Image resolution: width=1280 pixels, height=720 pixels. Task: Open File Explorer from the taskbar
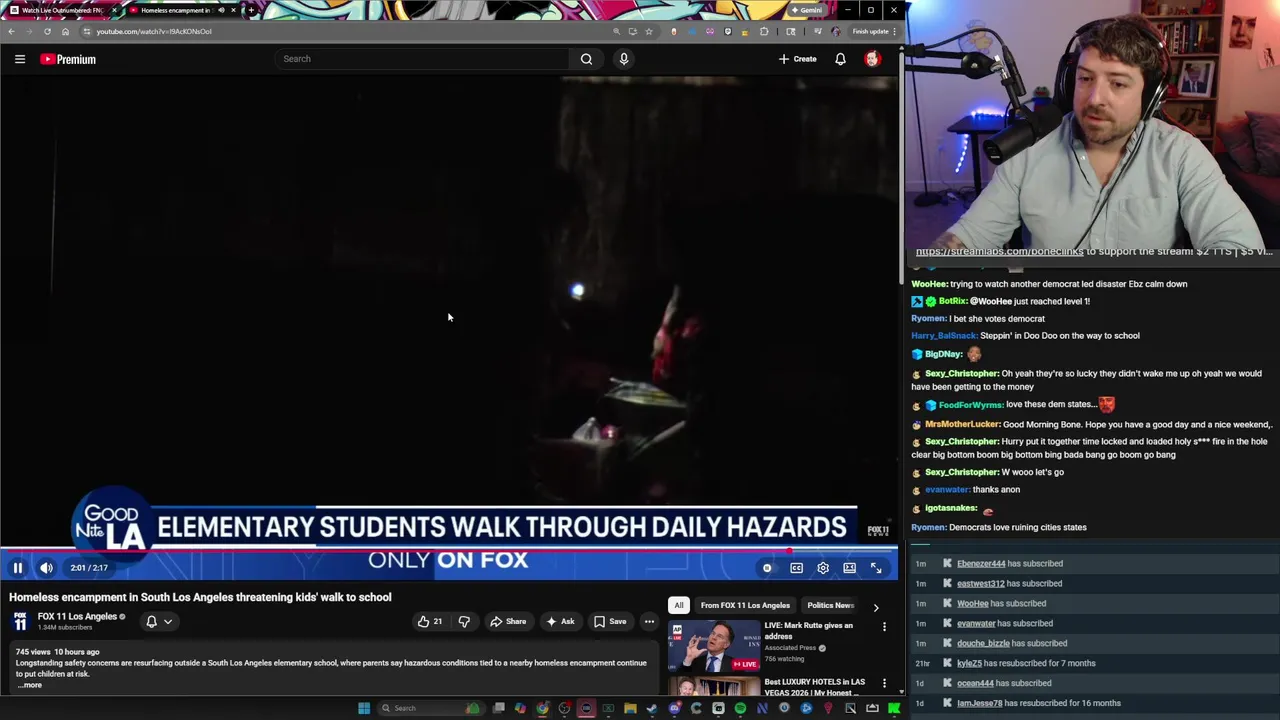[630, 708]
